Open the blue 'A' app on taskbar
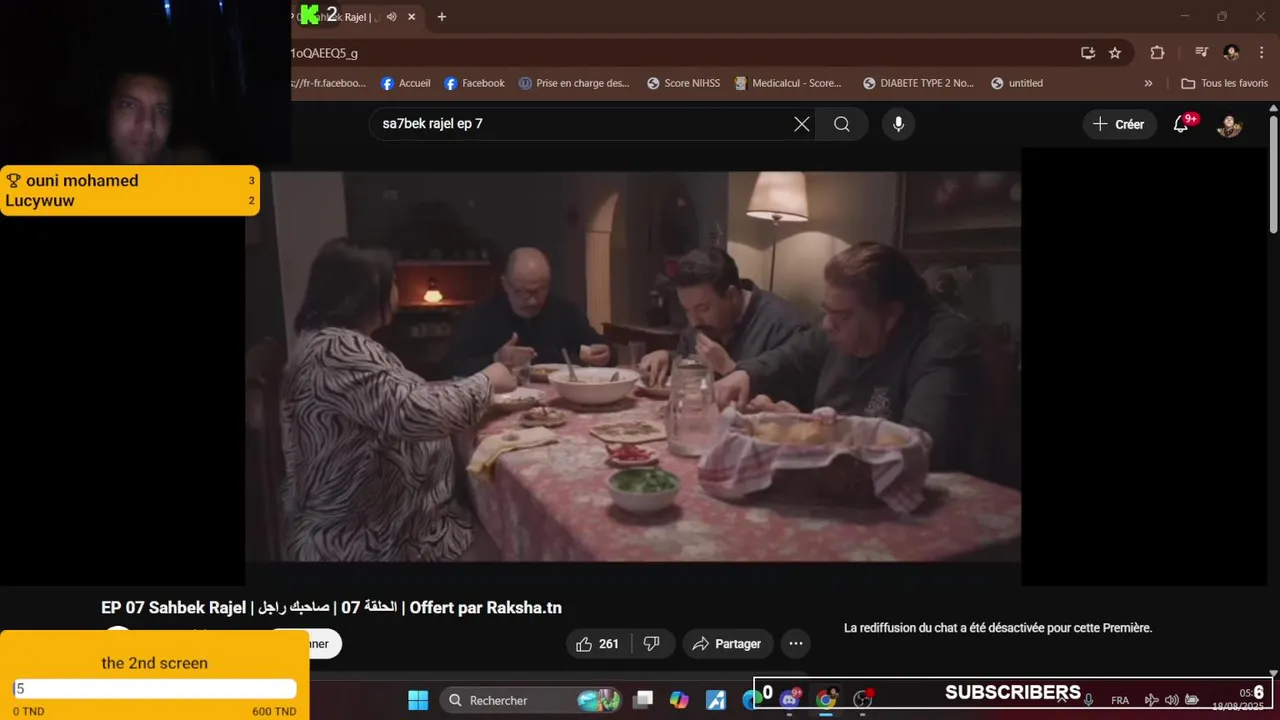The image size is (1280, 720). click(716, 700)
